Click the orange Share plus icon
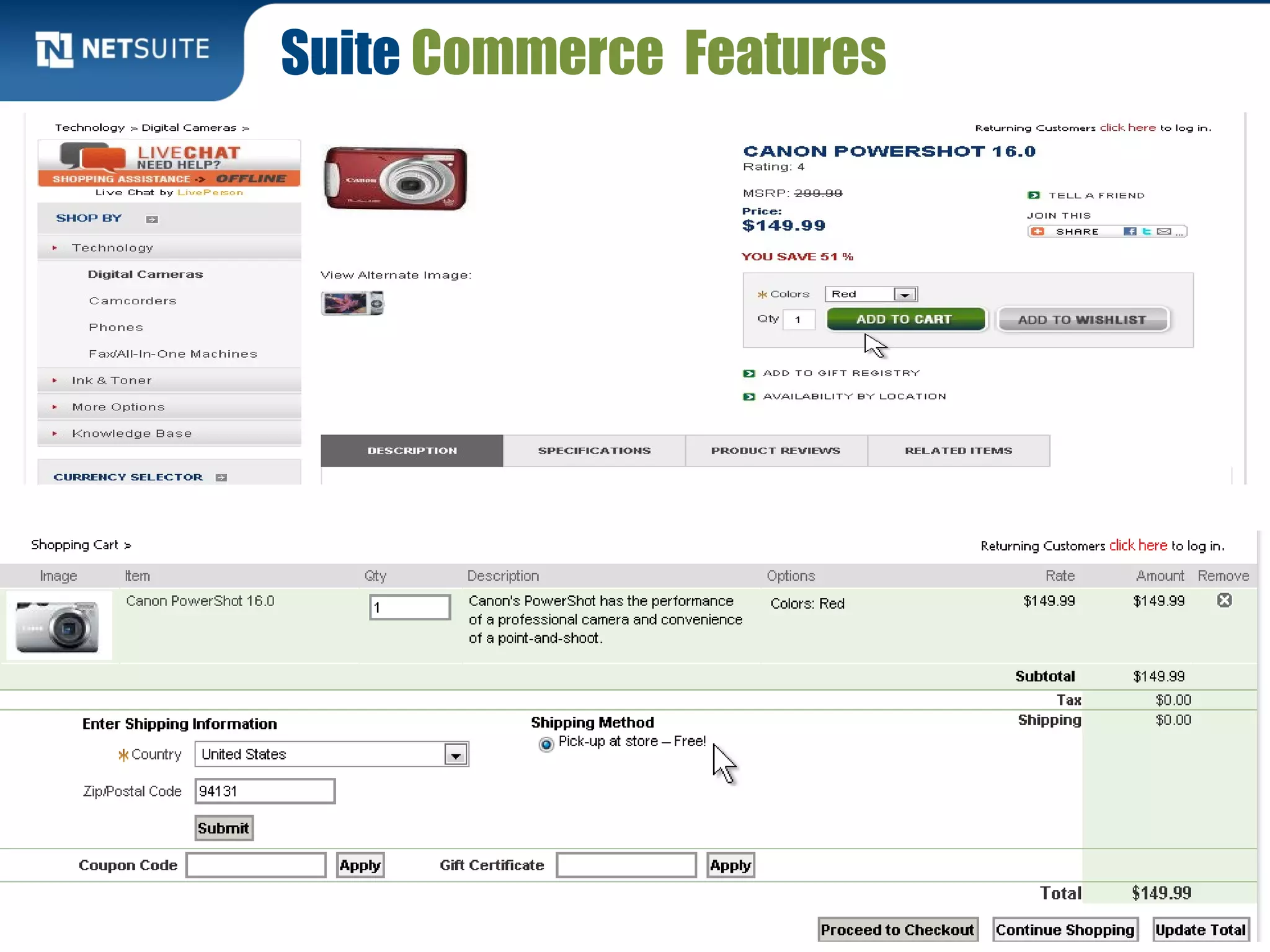 (1037, 231)
